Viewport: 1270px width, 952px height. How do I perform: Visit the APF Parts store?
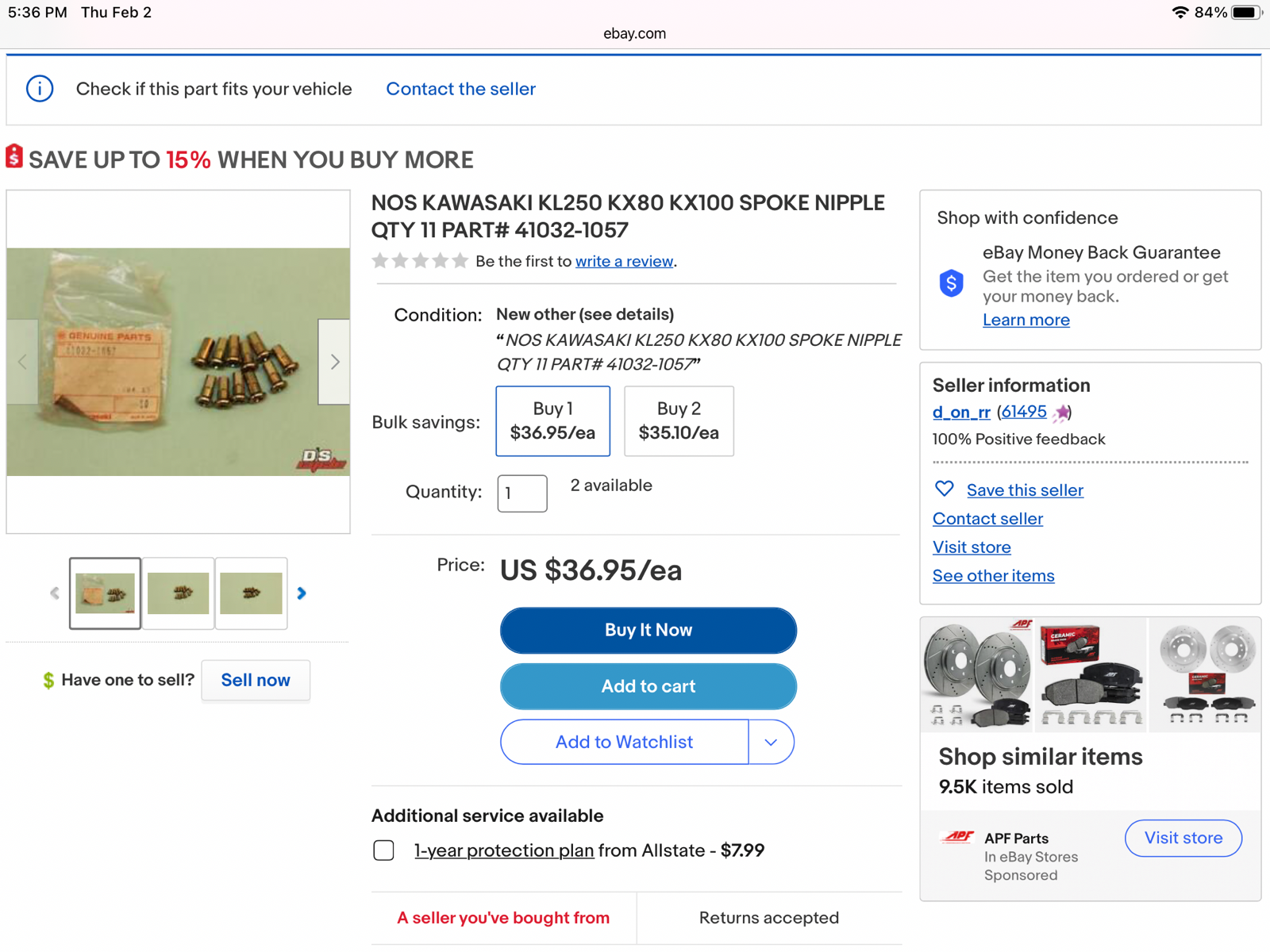1183,838
